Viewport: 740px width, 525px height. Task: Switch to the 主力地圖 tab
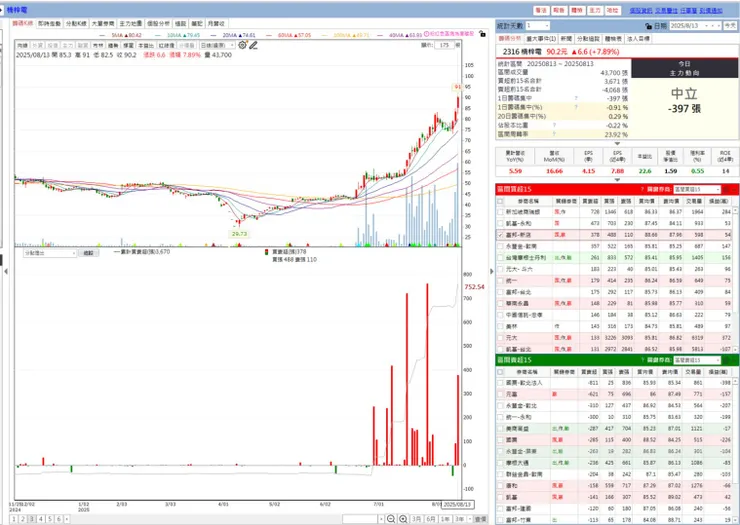(x=131, y=24)
